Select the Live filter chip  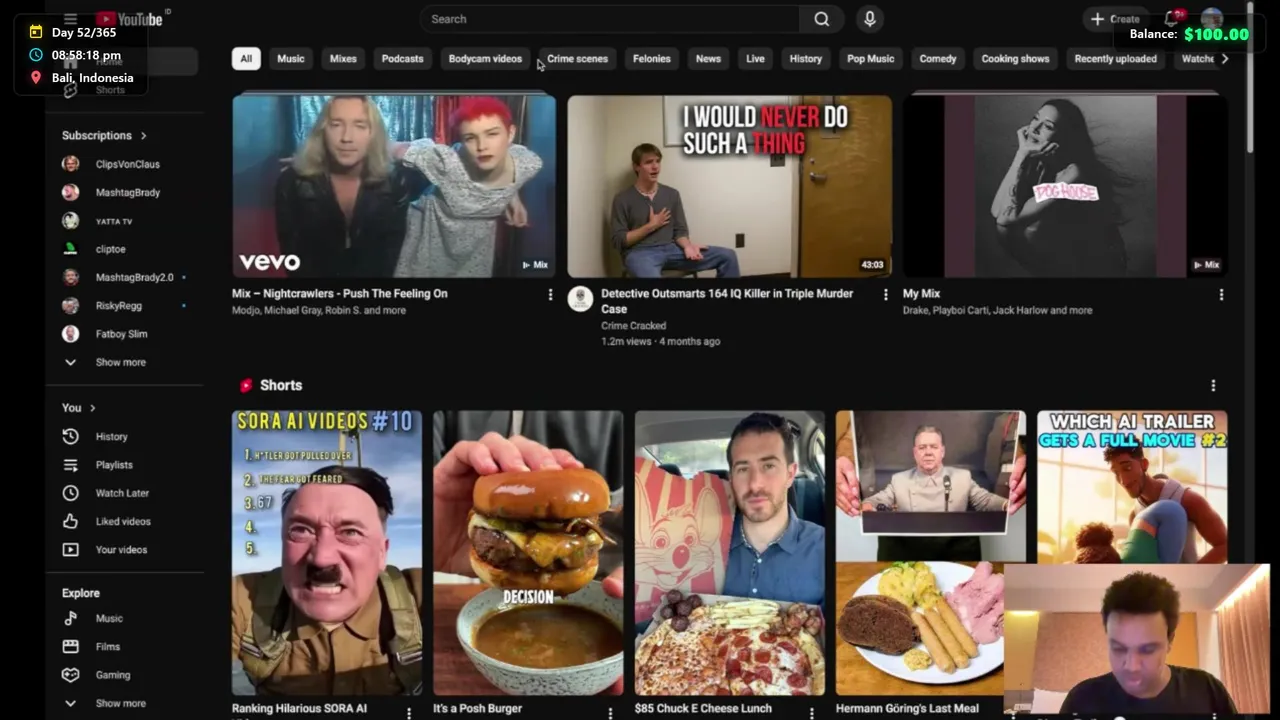[x=755, y=58]
